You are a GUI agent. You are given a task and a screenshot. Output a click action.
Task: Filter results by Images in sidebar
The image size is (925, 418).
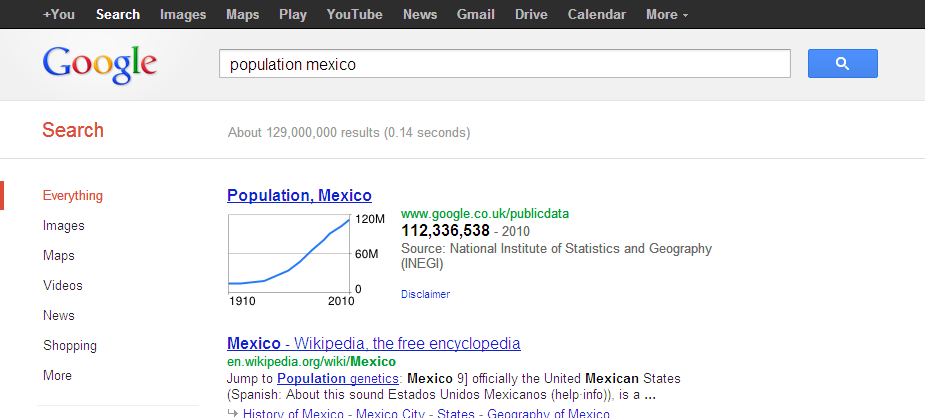(x=64, y=226)
